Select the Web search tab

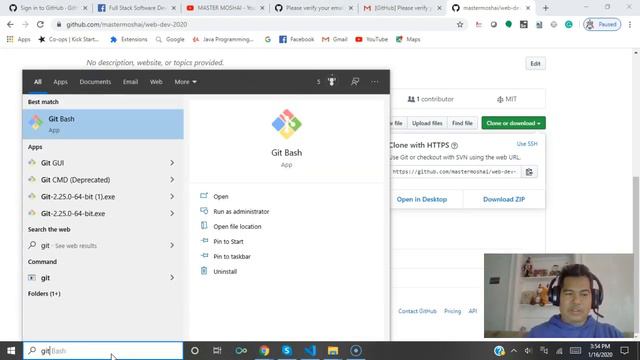[x=156, y=82]
